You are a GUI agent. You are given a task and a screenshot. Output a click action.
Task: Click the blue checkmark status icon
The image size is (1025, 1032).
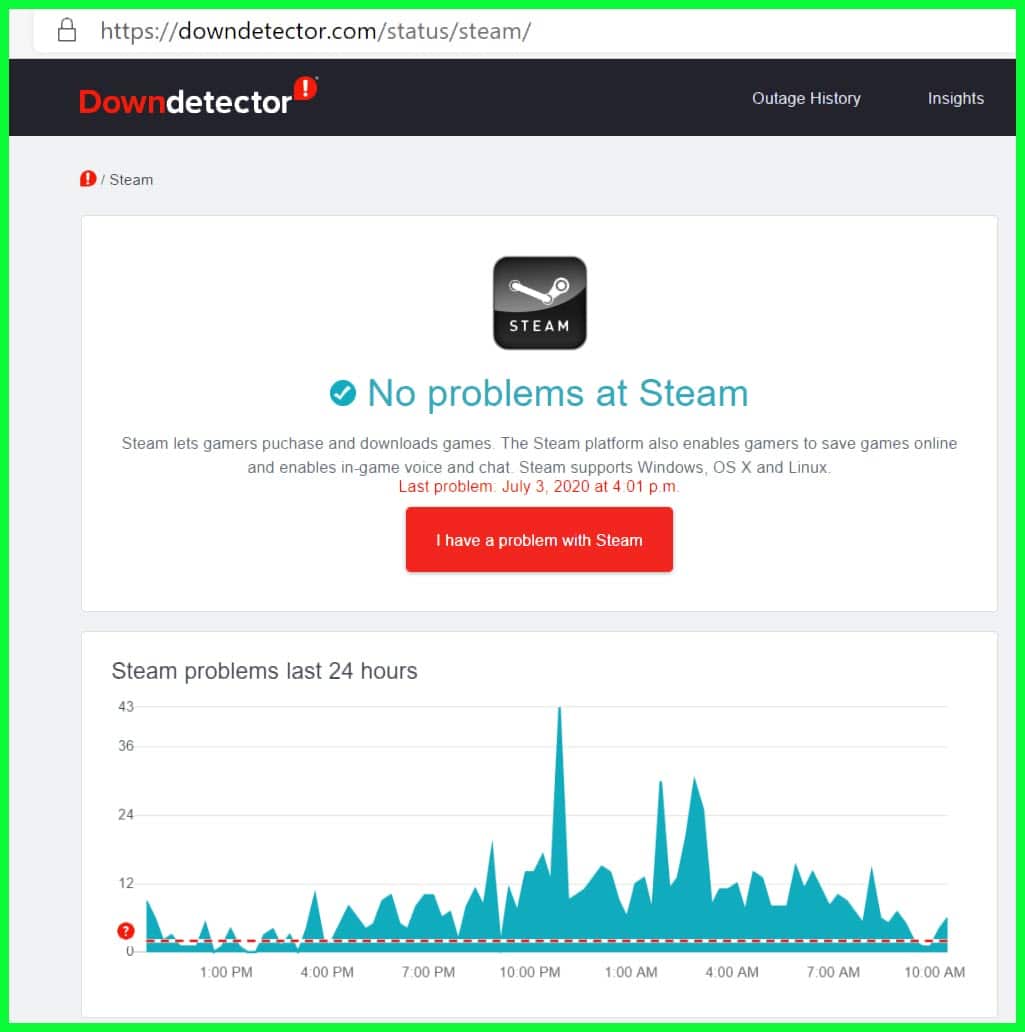342,394
